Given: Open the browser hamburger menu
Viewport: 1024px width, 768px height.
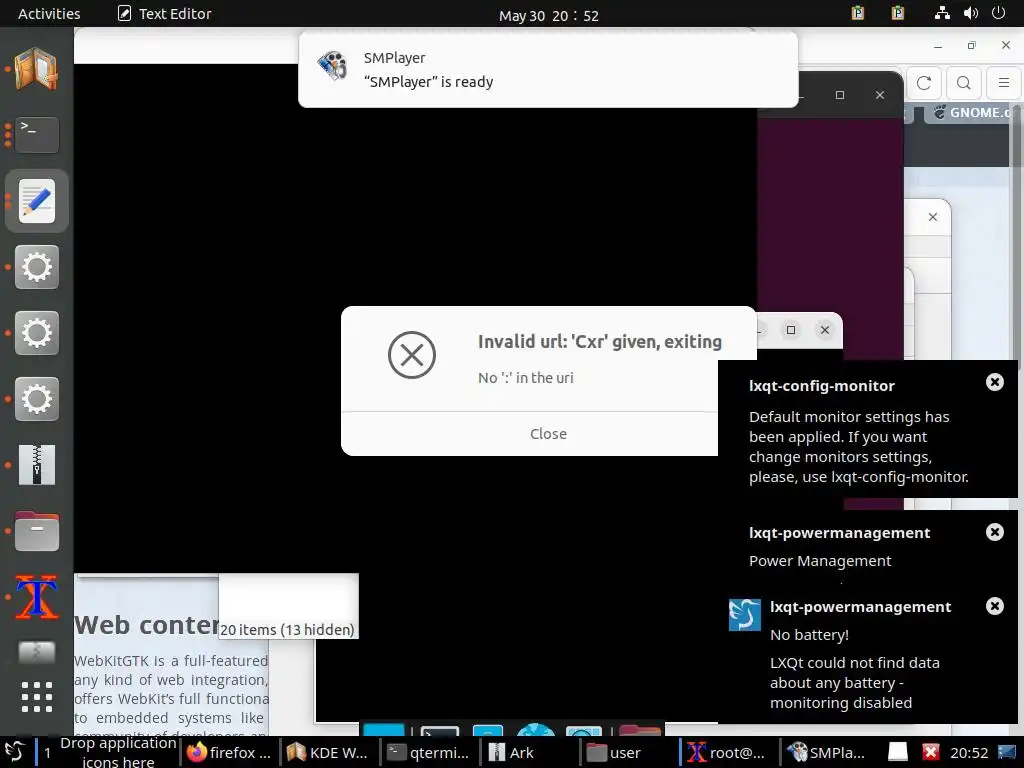Looking at the screenshot, I should coord(1004,83).
